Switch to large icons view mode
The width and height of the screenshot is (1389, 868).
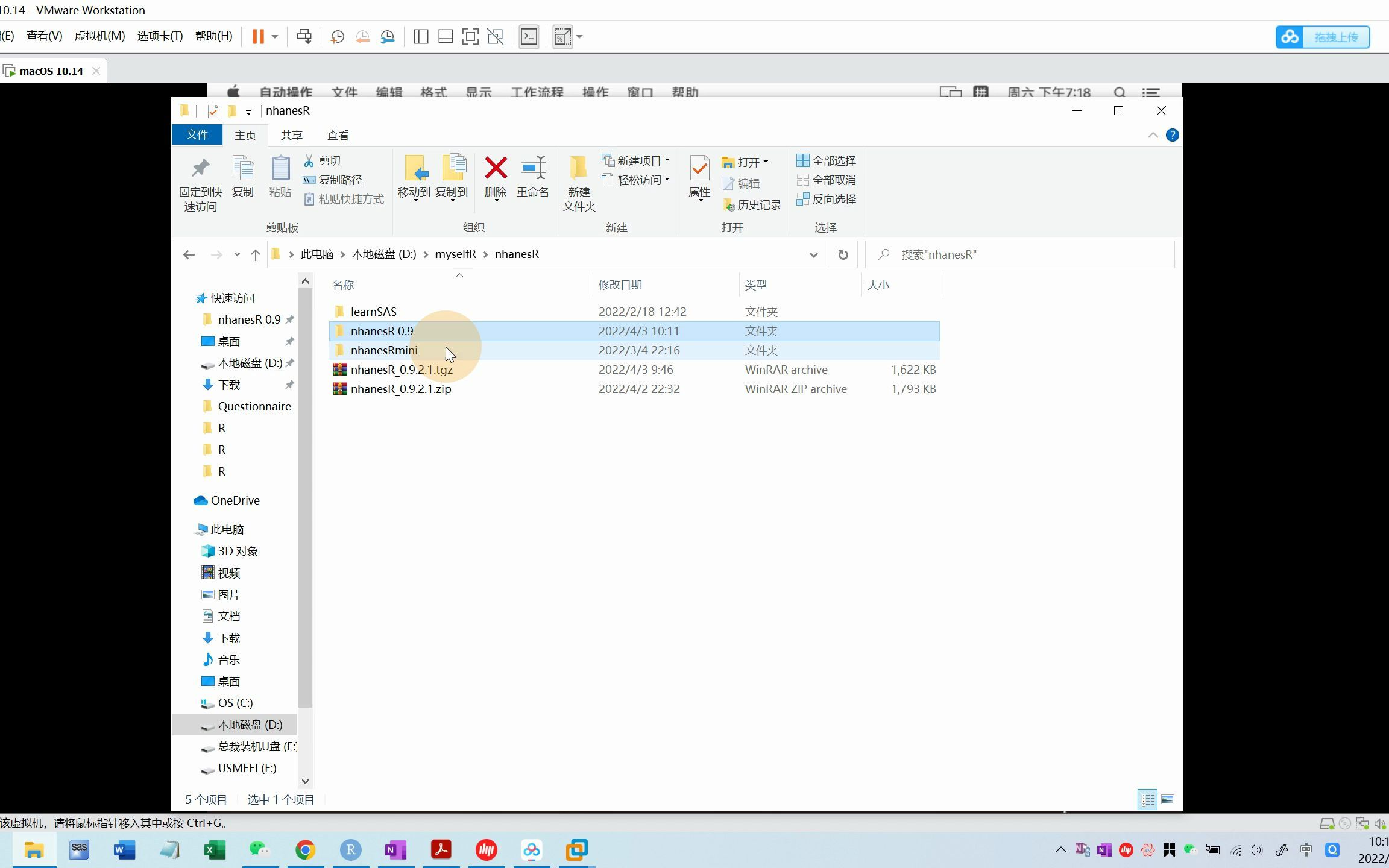coord(1168,800)
